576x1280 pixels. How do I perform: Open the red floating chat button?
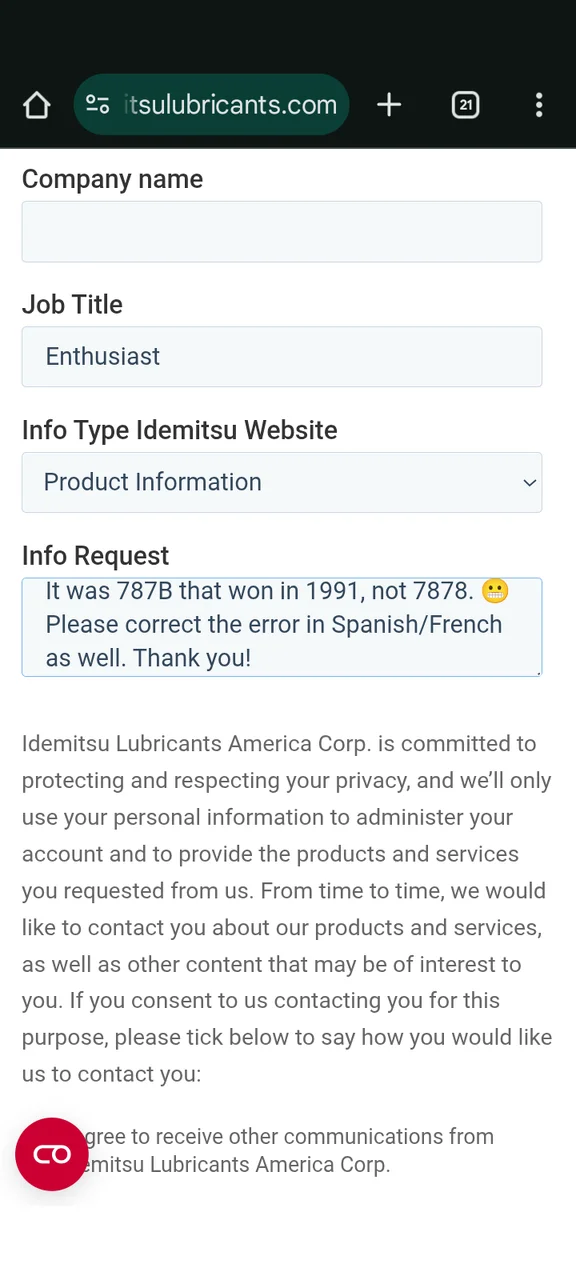coord(52,1154)
